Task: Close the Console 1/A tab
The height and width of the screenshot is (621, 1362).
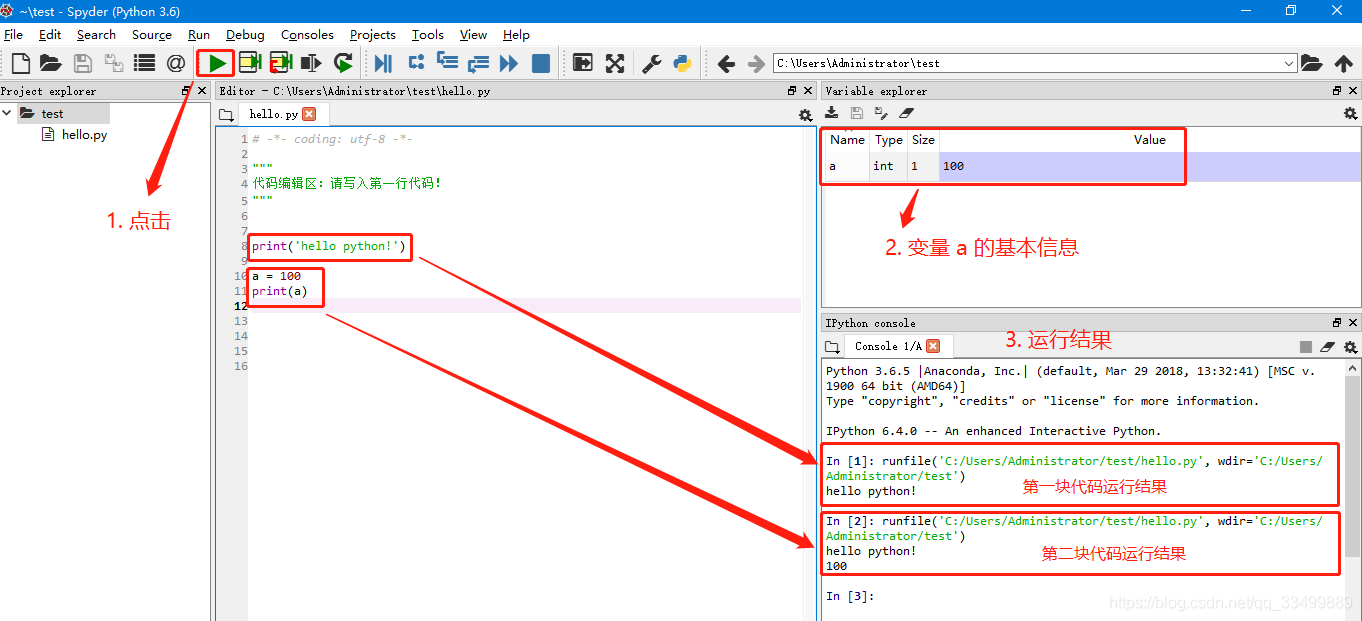Action: click(933, 346)
